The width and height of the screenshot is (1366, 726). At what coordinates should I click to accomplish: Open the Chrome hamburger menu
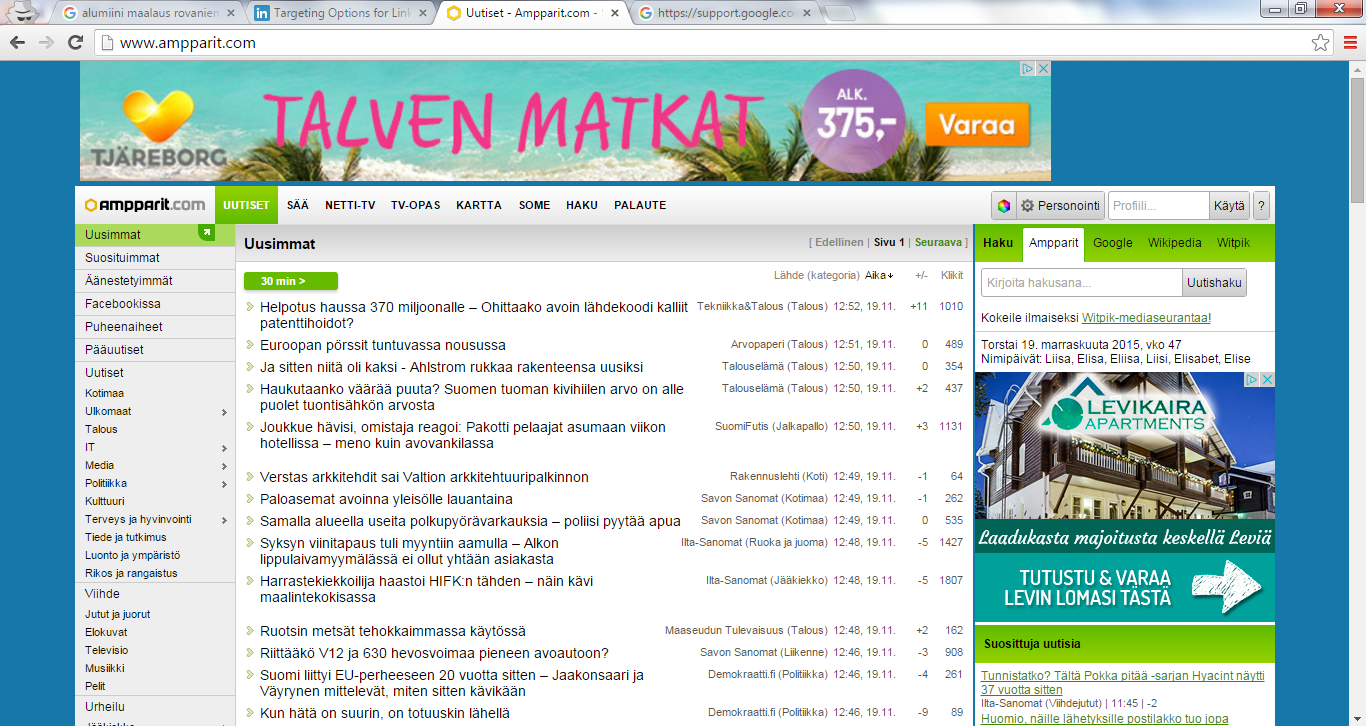point(1351,43)
